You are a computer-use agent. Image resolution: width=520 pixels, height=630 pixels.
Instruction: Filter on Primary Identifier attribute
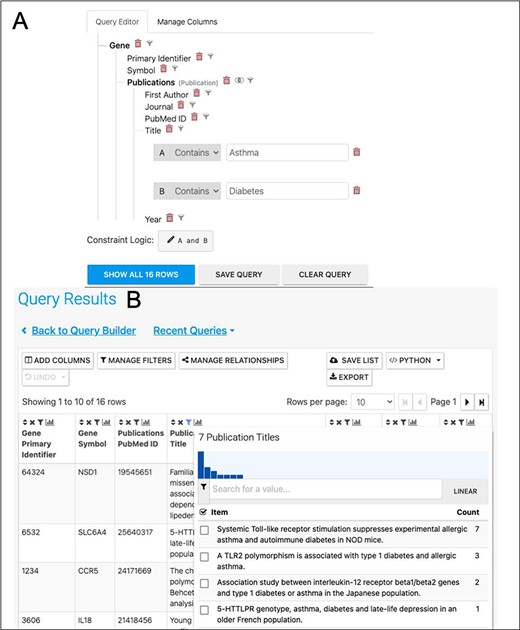pos(210,56)
